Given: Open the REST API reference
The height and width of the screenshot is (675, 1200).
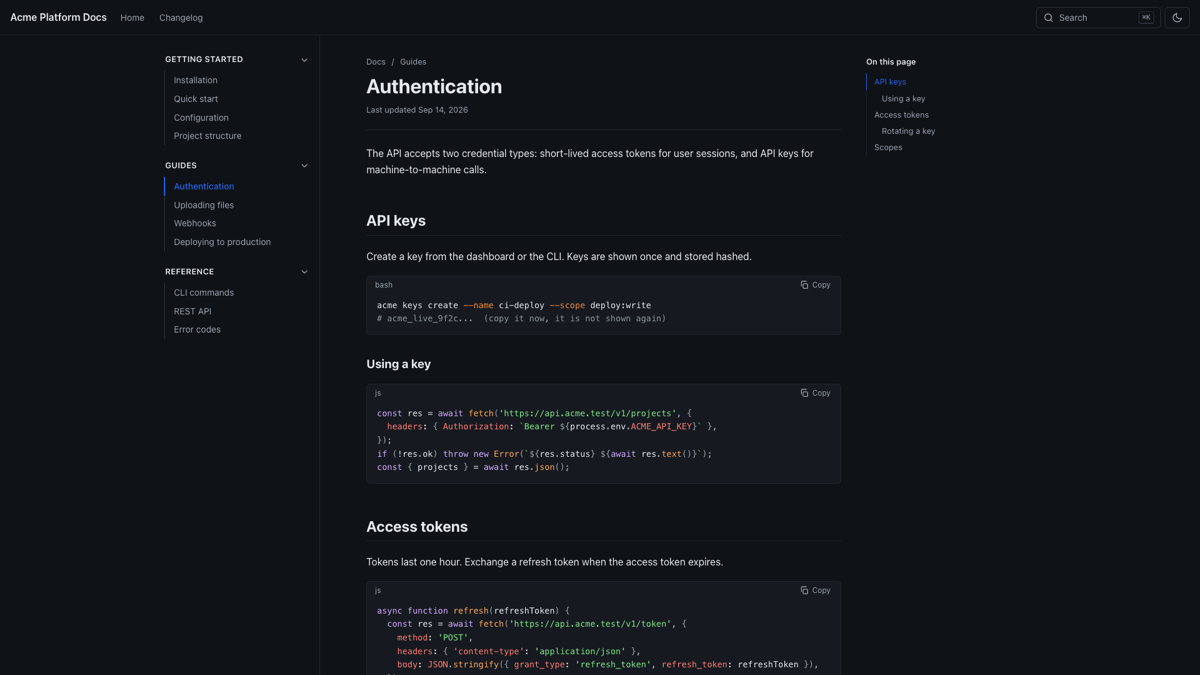Looking at the screenshot, I should pos(192,311).
